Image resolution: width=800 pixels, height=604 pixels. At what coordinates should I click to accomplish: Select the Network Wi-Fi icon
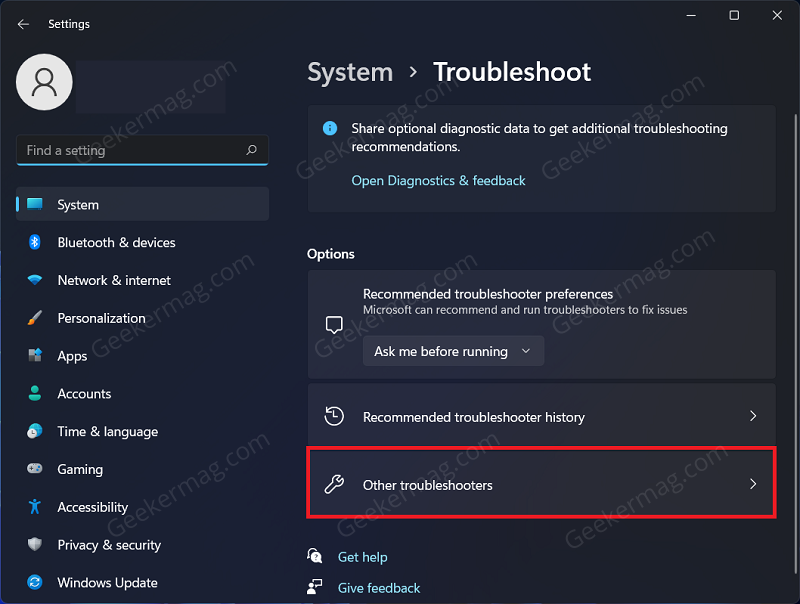tap(35, 280)
